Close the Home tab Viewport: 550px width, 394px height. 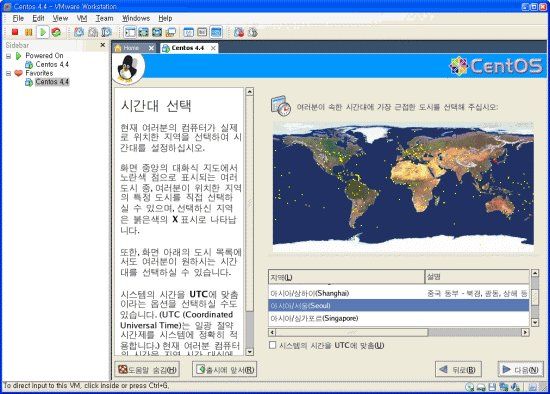pyautogui.click(x=151, y=48)
